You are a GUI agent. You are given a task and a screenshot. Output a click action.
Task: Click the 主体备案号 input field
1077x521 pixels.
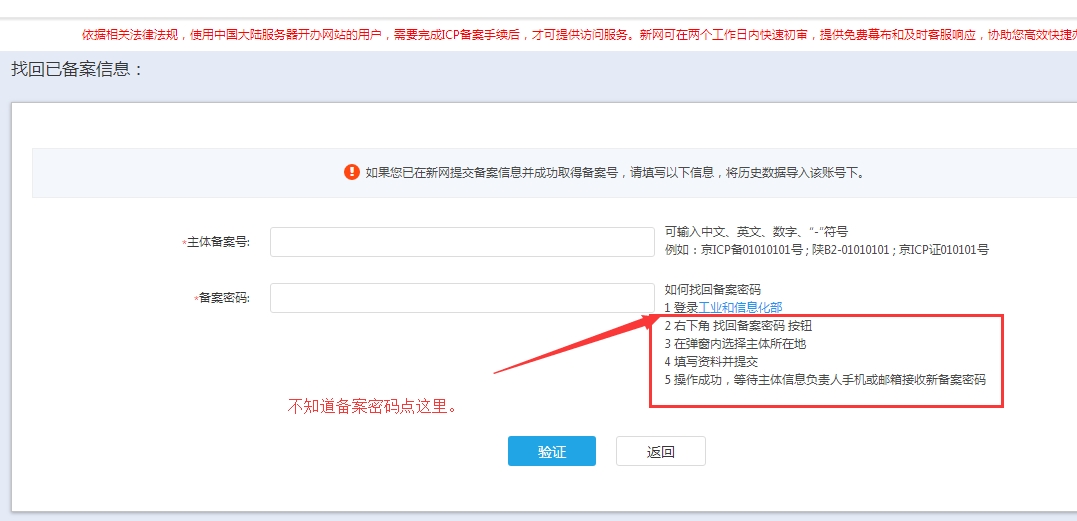460,242
